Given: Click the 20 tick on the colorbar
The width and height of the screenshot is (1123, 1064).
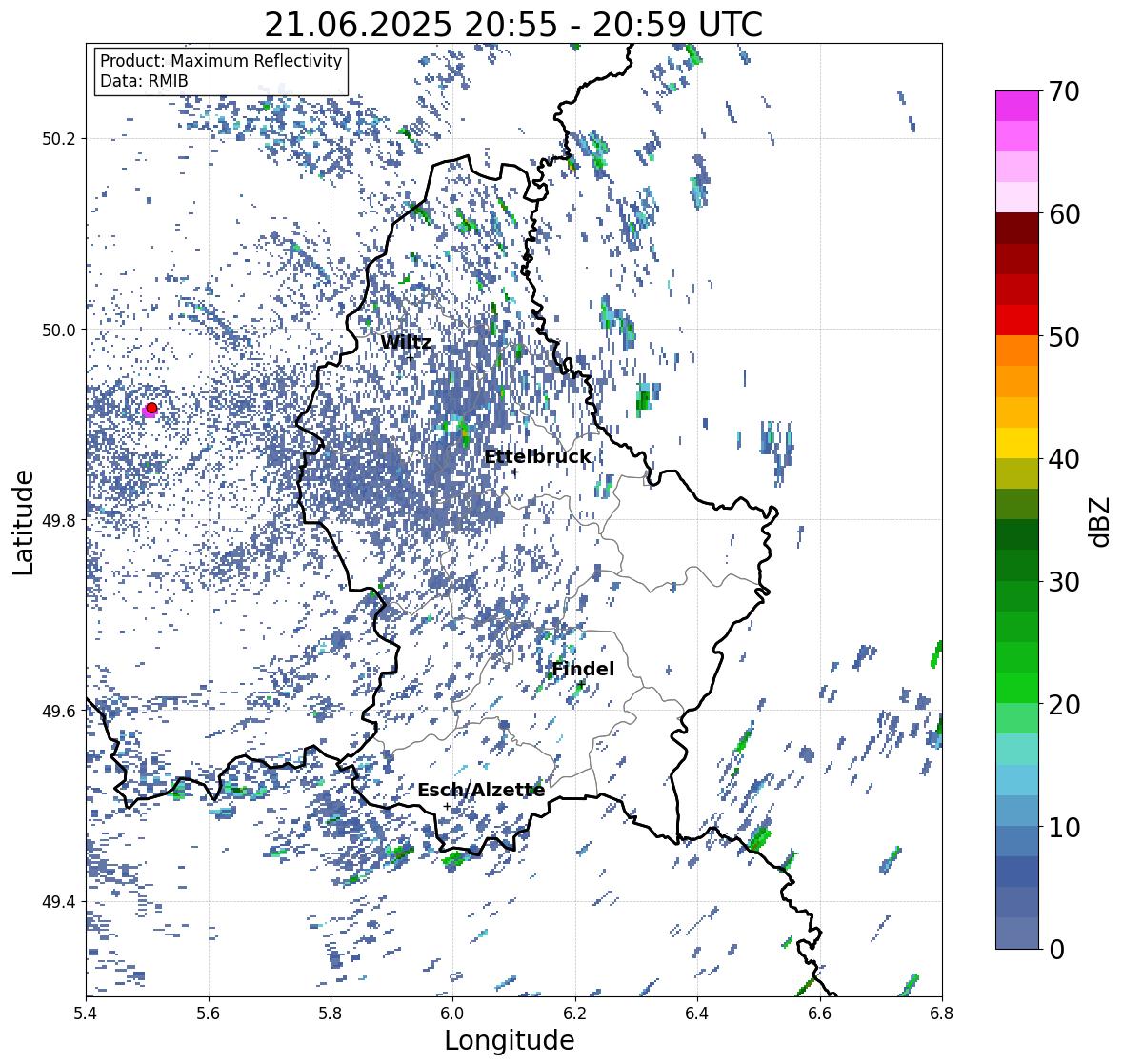Looking at the screenshot, I should tap(1063, 704).
